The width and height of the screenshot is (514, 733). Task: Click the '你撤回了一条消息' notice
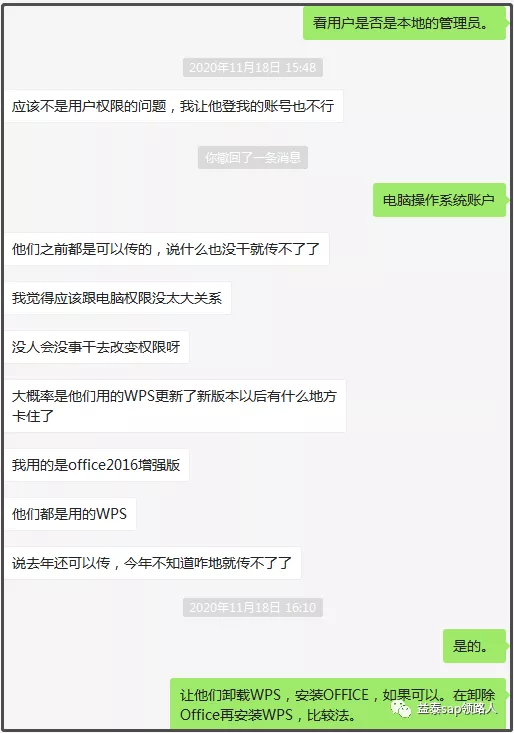(x=253, y=158)
